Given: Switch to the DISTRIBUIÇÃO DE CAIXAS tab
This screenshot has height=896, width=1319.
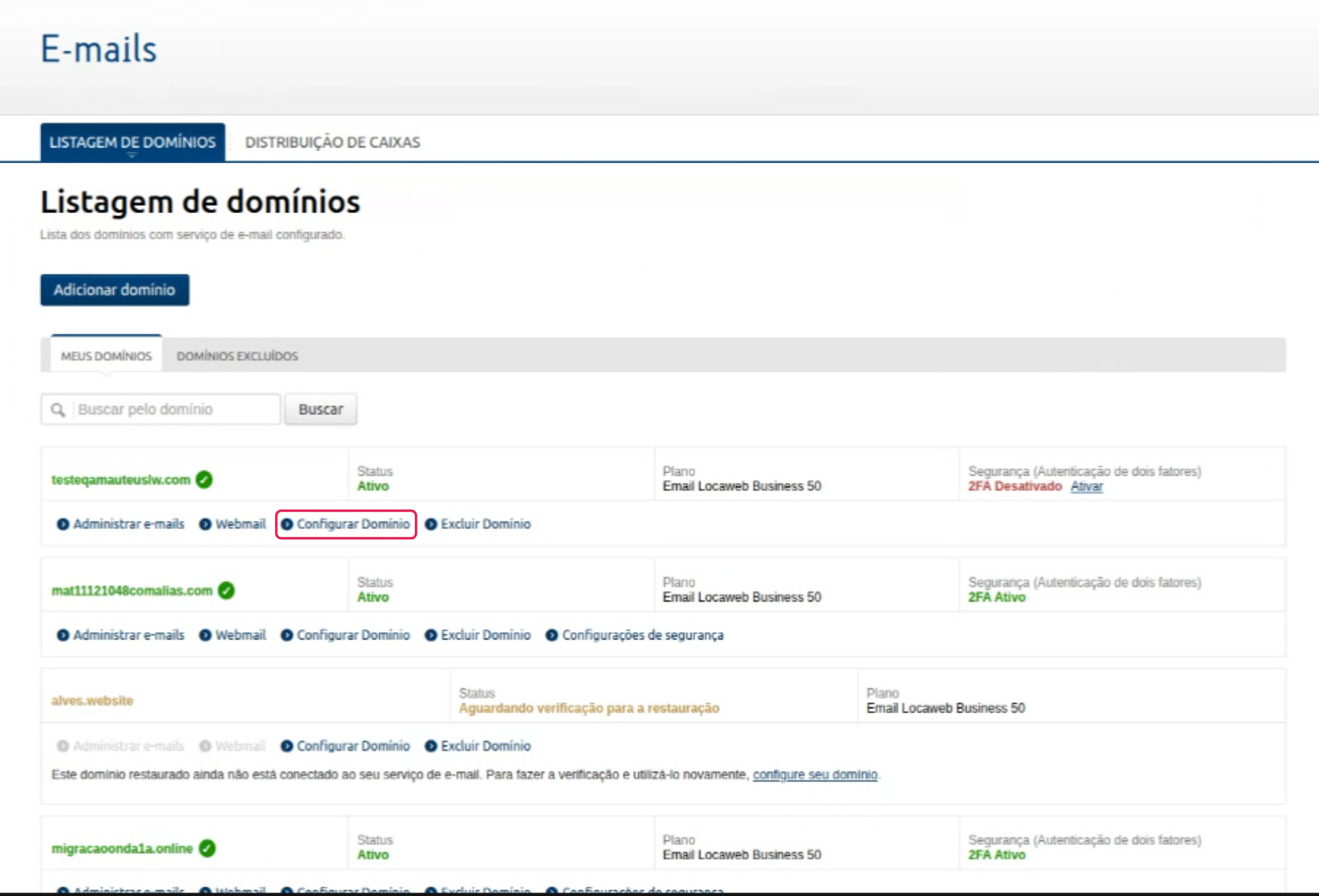Looking at the screenshot, I should (x=333, y=142).
